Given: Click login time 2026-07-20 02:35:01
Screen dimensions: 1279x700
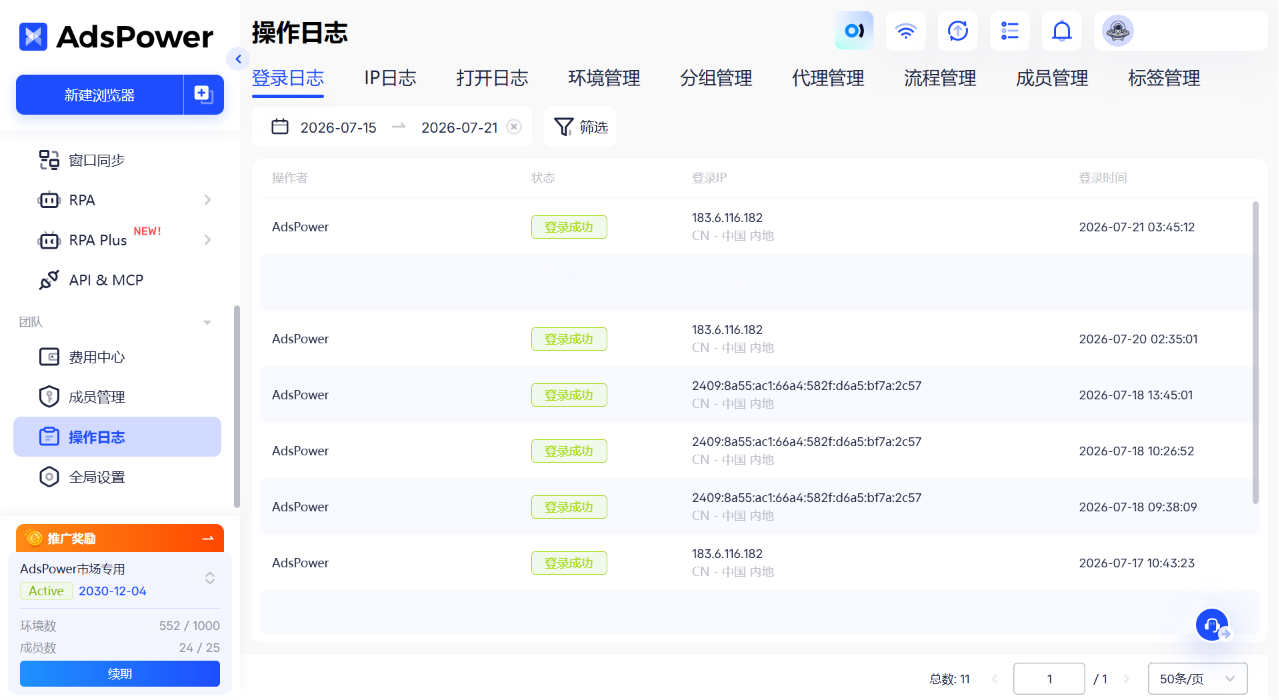Looking at the screenshot, I should coord(1138,339).
